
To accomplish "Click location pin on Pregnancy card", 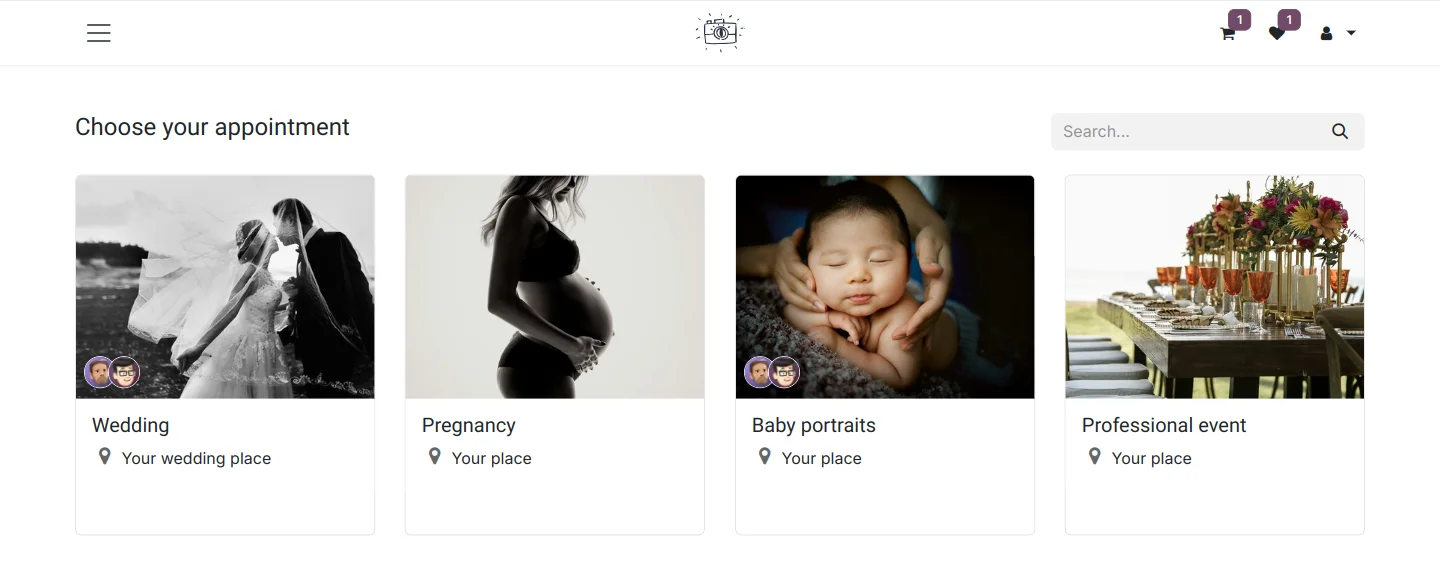I will pos(434,457).
